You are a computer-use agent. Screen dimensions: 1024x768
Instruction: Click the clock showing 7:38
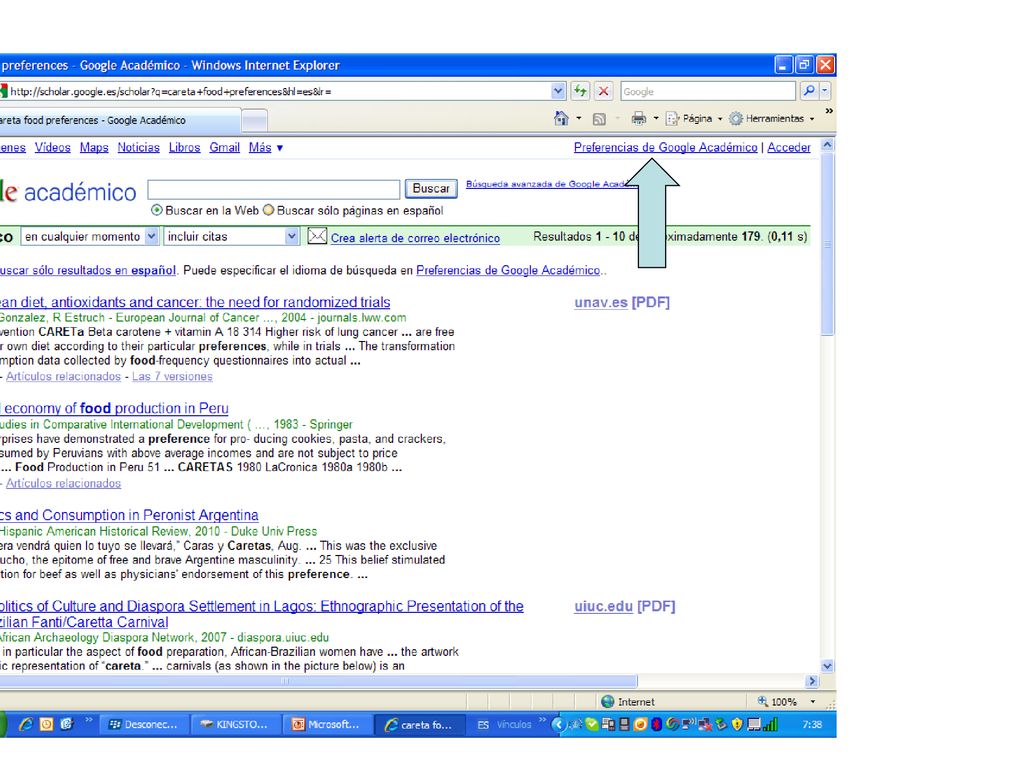click(812, 724)
